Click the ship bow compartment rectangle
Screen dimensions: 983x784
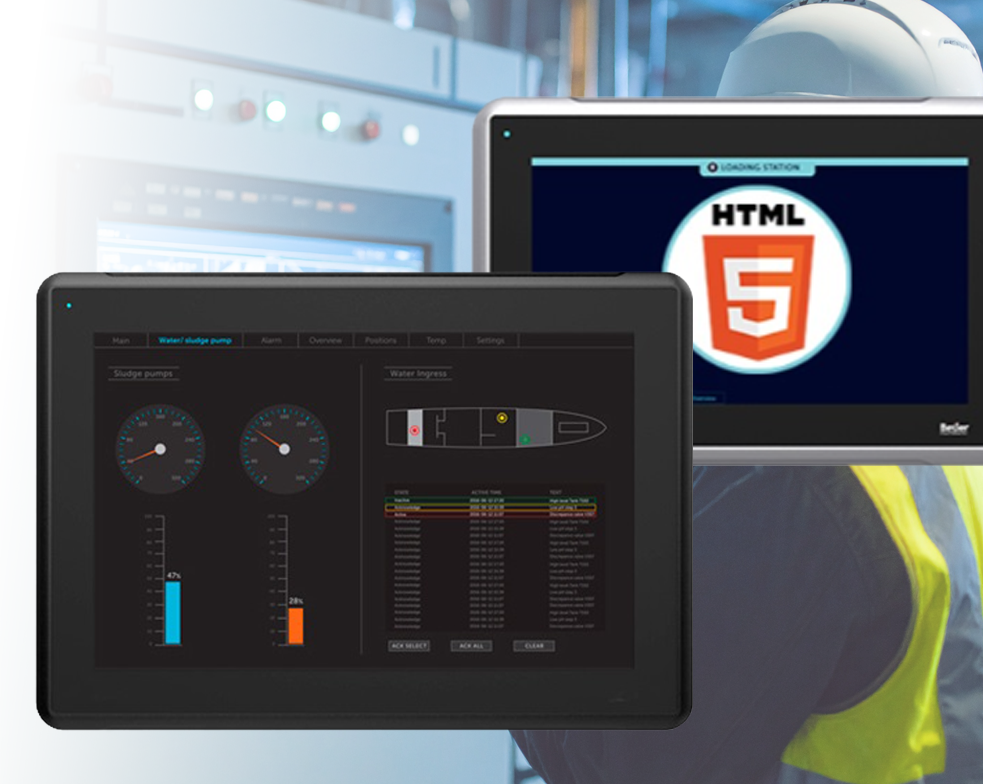[573, 427]
